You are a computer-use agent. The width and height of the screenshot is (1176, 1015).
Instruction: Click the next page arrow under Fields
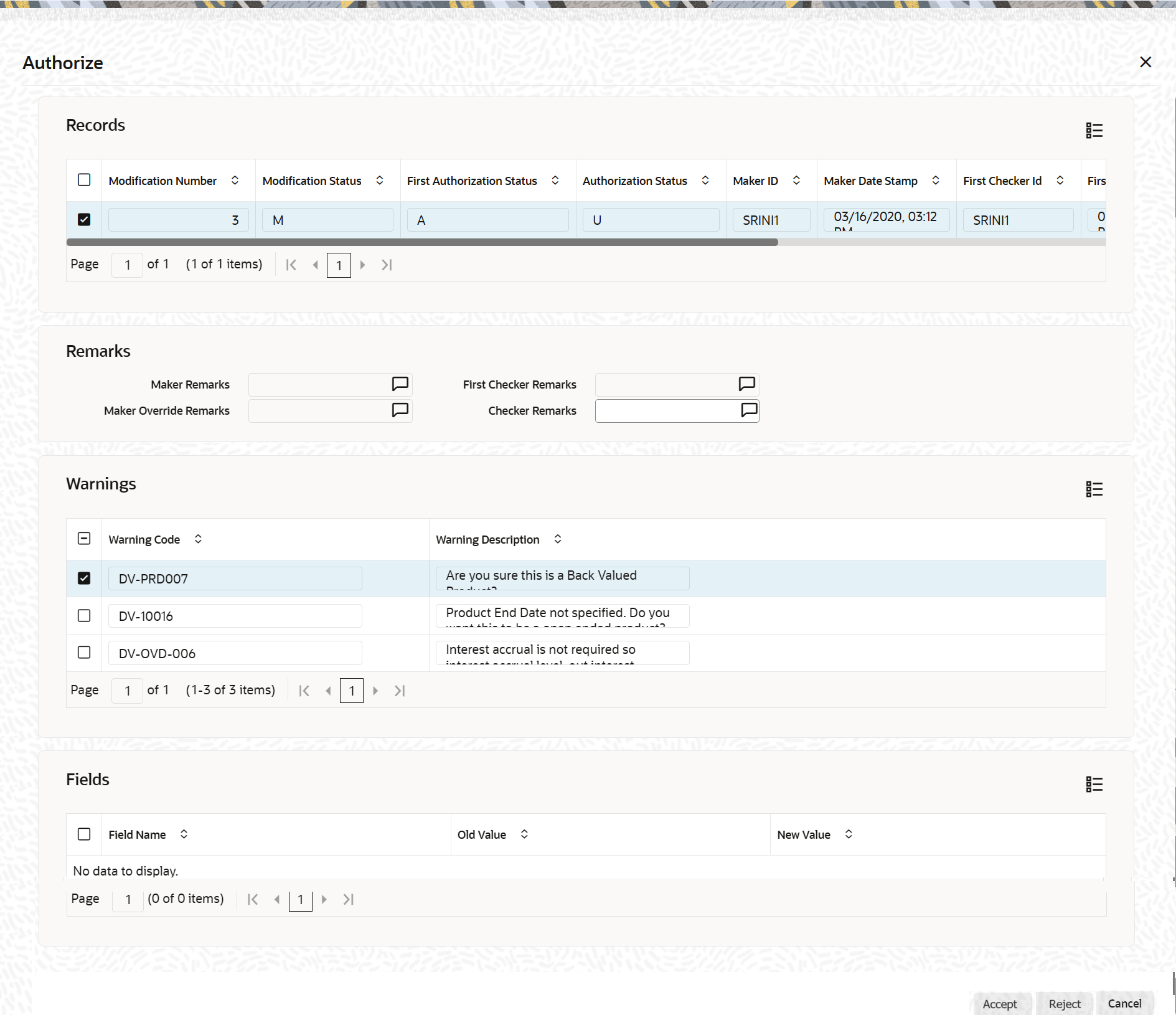324,899
